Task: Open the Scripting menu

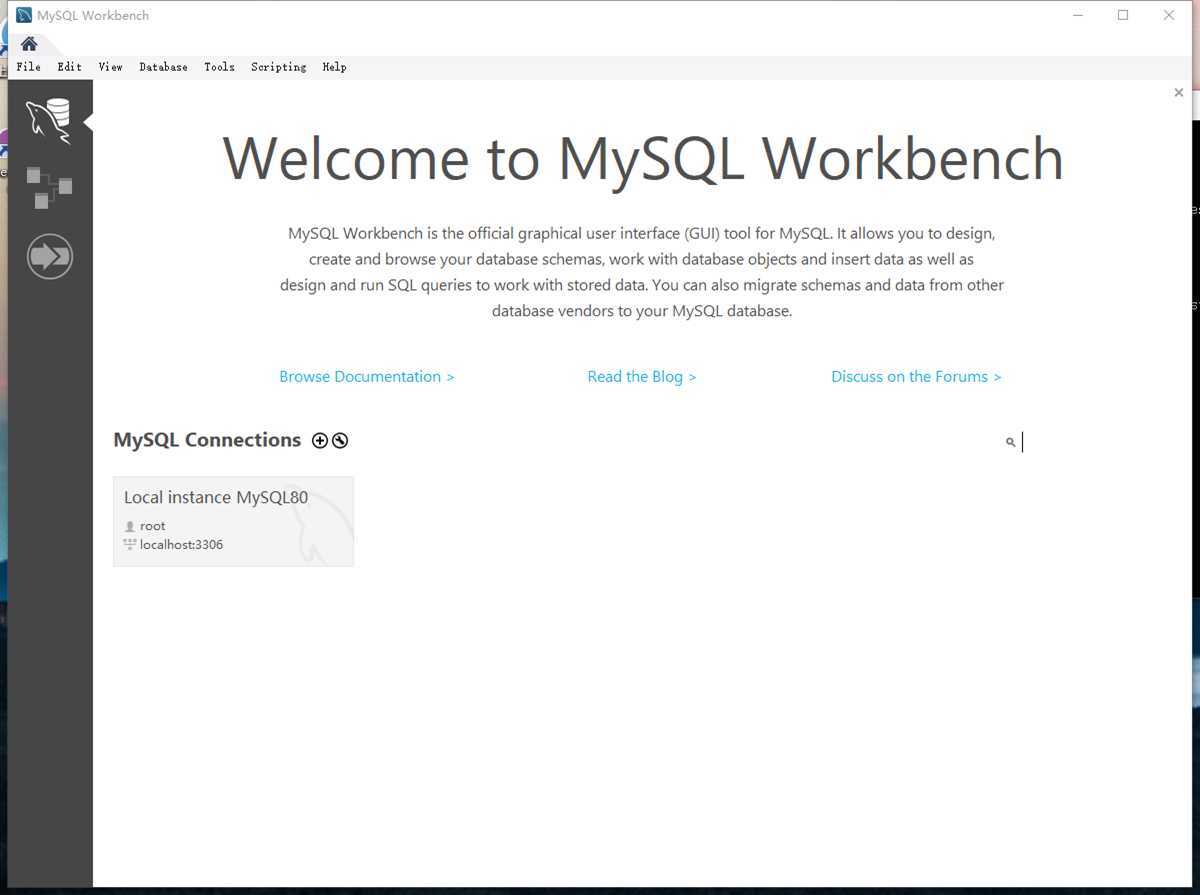Action: tap(278, 67)
